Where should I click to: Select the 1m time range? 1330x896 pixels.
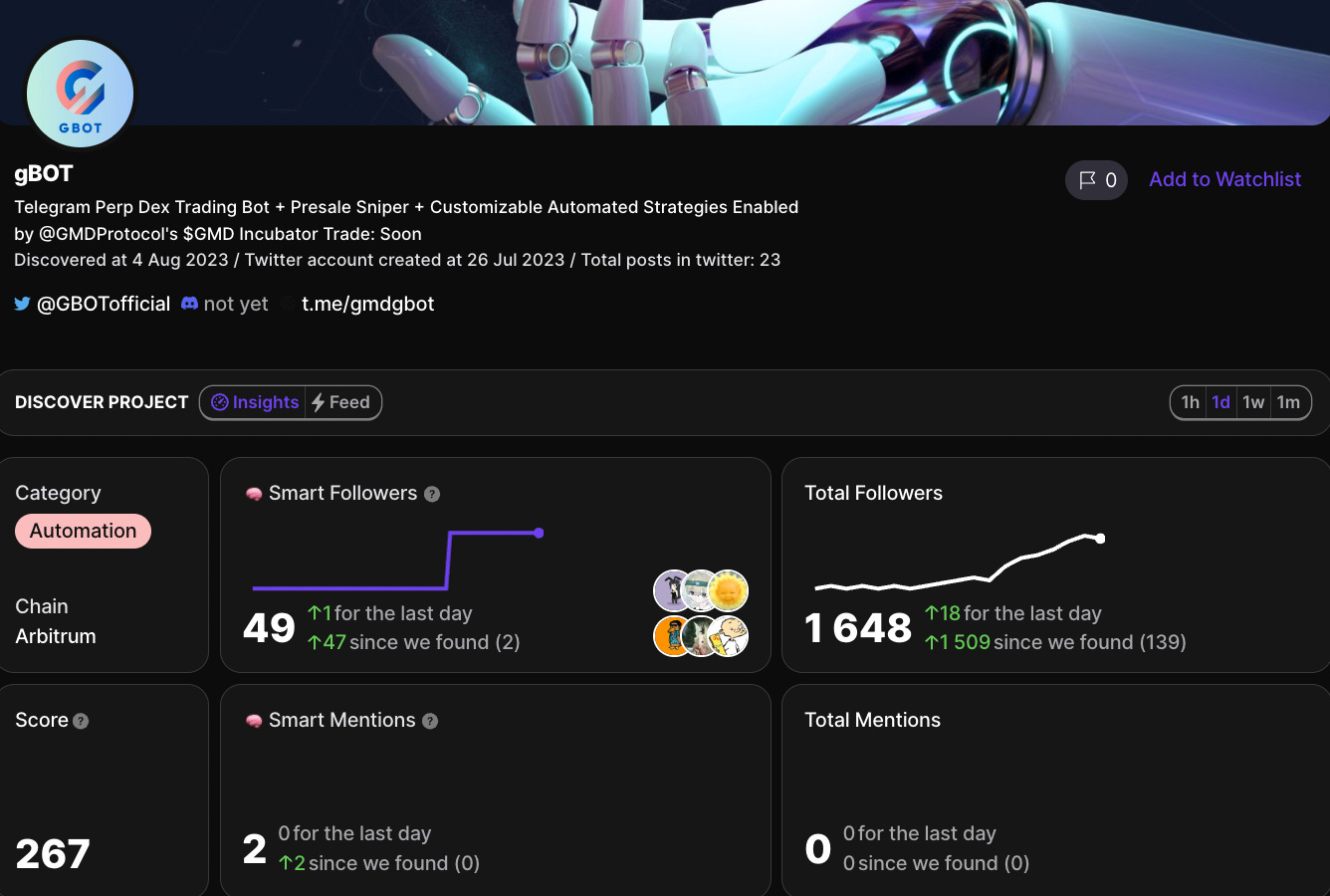[x=1288, y=402]
